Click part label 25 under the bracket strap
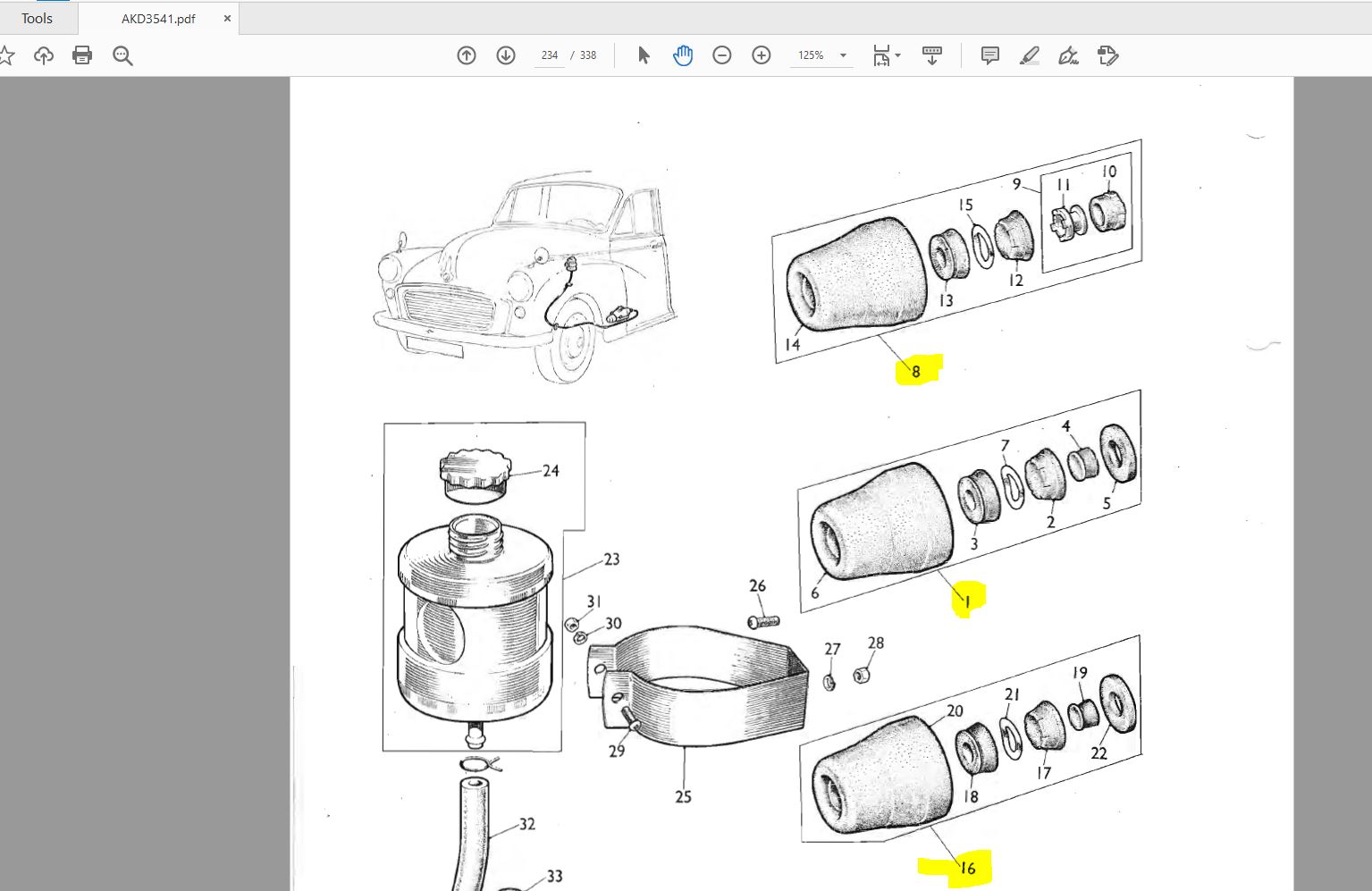Viewport: 1372px width, 891px height. [684, 796]
